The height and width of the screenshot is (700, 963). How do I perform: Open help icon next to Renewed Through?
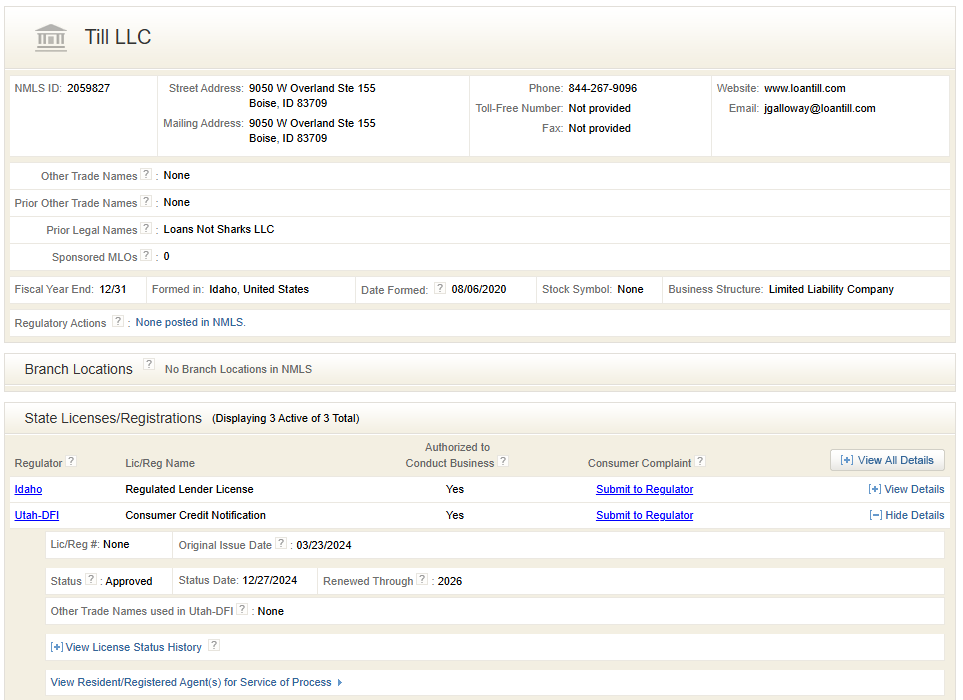coord(422,579)
